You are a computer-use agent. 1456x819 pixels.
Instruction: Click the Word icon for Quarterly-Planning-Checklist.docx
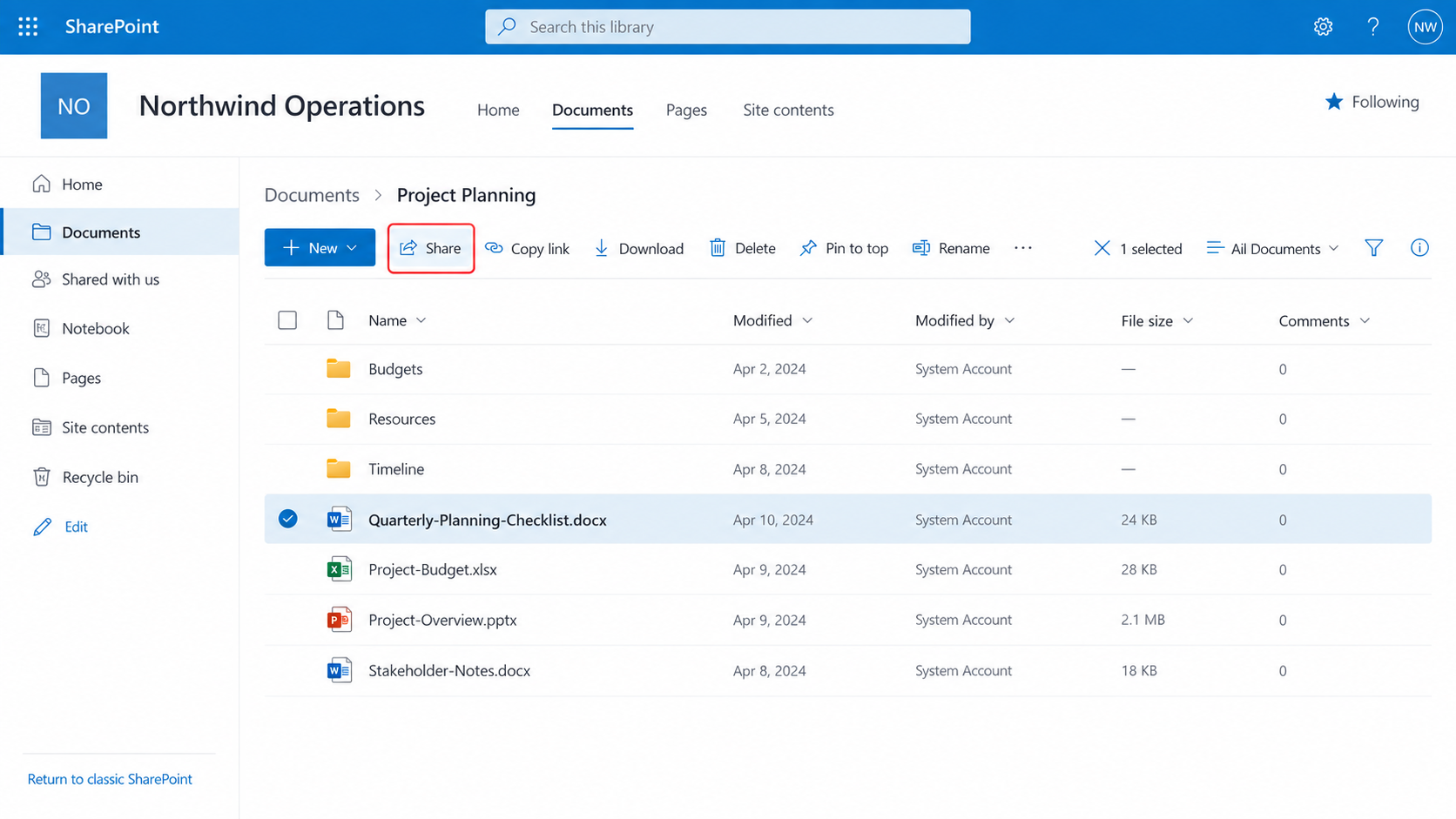click(x=339, y=520)
